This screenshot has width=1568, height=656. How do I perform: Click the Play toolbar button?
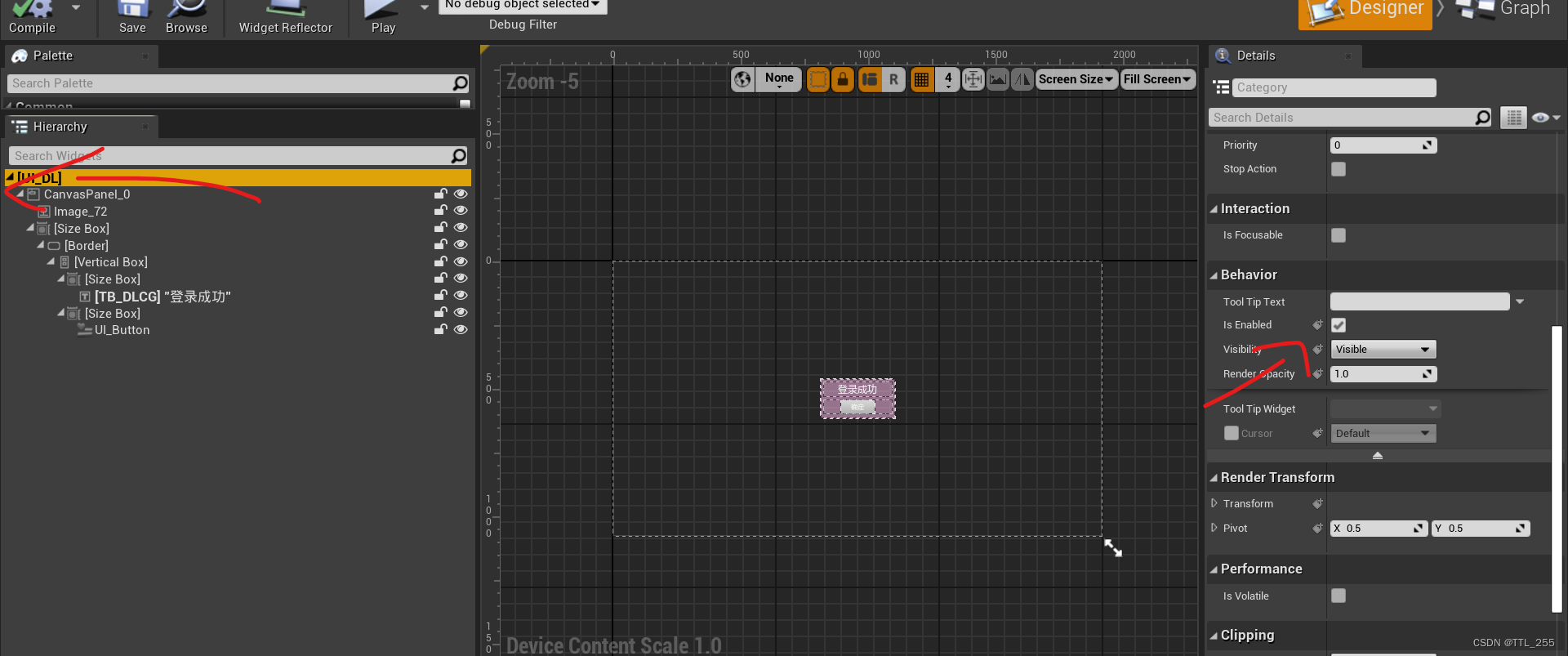[382, 16]
